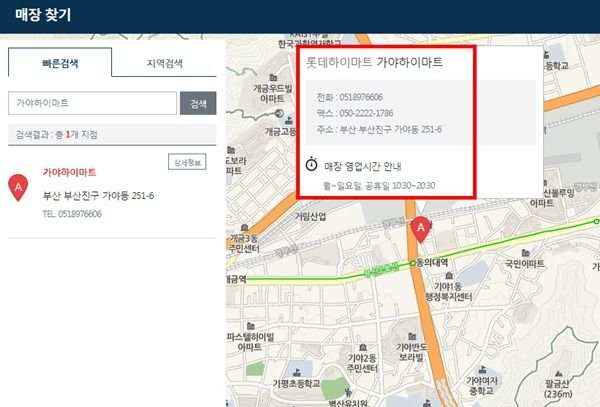Click the 파스텔하이빌 아파트 map label

pyautogui.click(x=250, y=342)
